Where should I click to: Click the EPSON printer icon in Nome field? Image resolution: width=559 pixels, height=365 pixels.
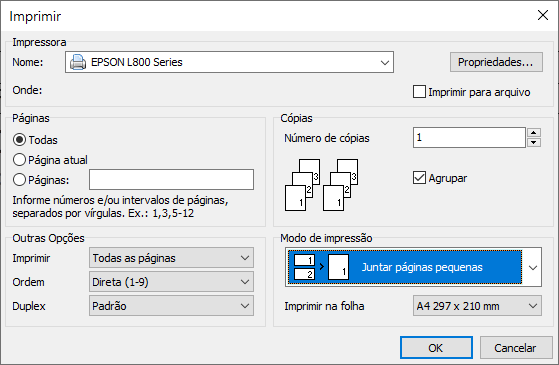tap(78, 62)
